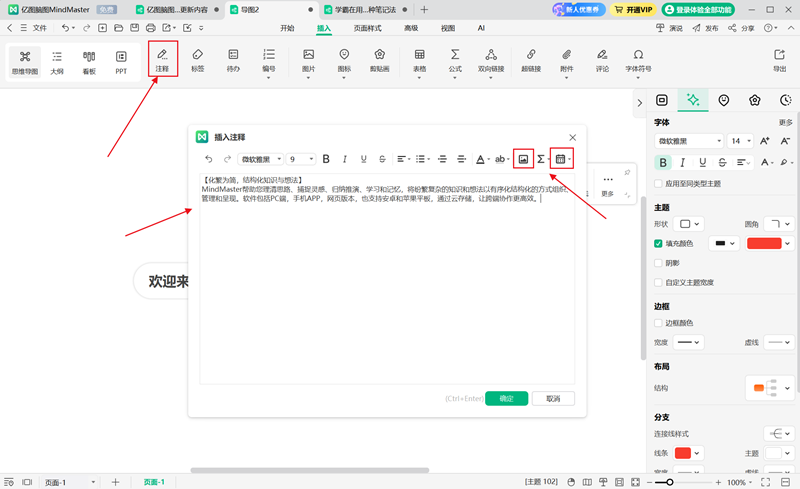Click the 标签 tag icon
Viewport: 800px width, 489px height.
coord(197,60)
